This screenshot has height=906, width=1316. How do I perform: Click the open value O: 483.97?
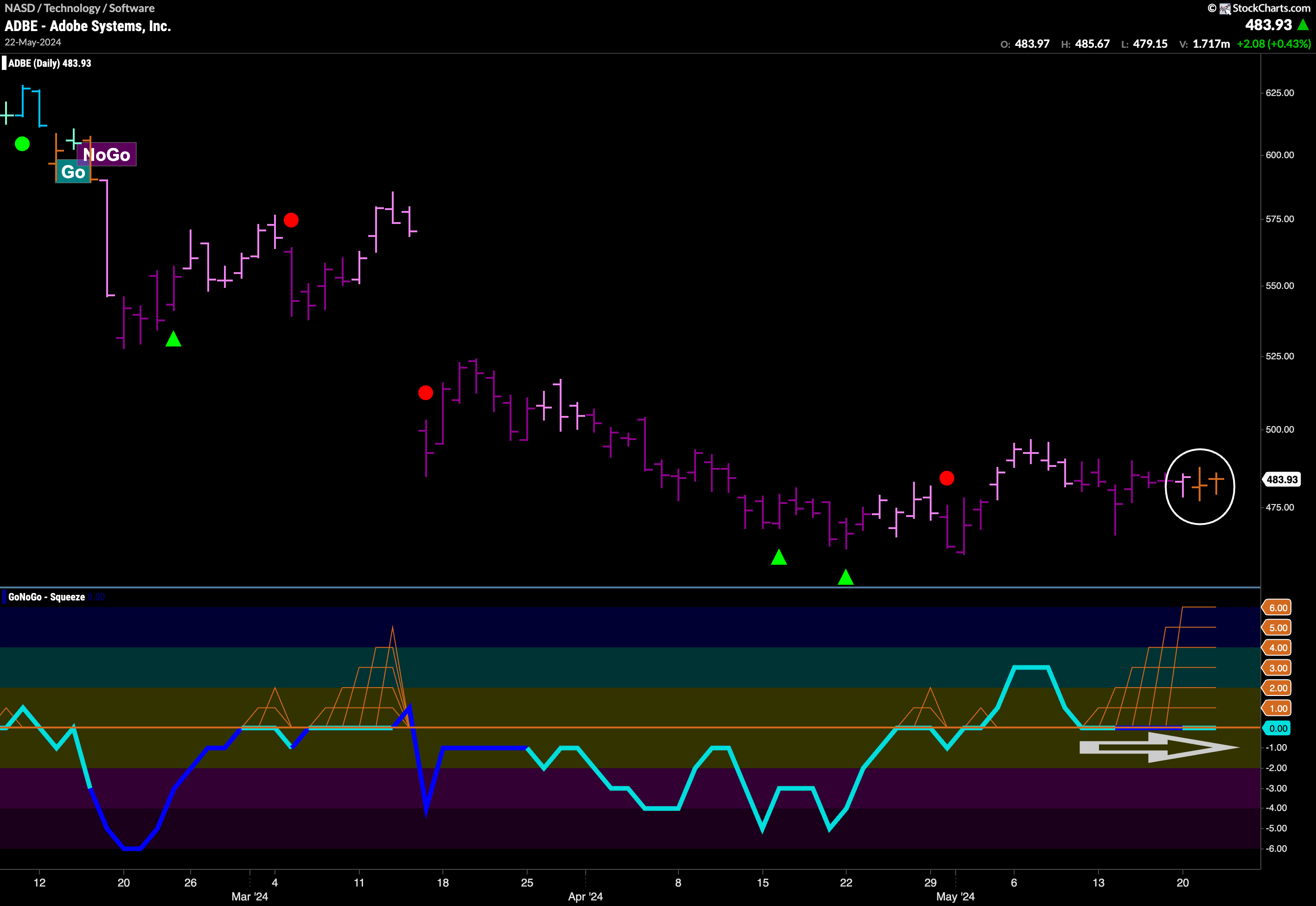coord(1025,44)
